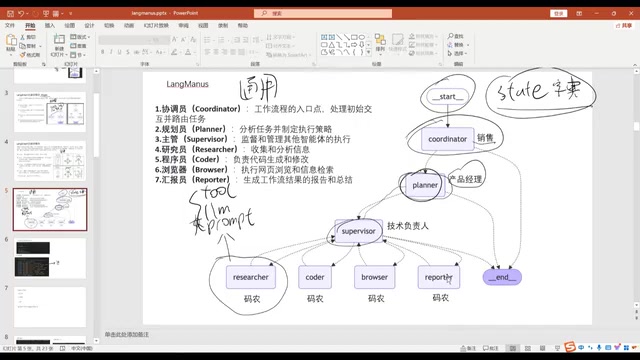Click the Reset slide button
Viewport: 640px width, 360px height.
78,46
